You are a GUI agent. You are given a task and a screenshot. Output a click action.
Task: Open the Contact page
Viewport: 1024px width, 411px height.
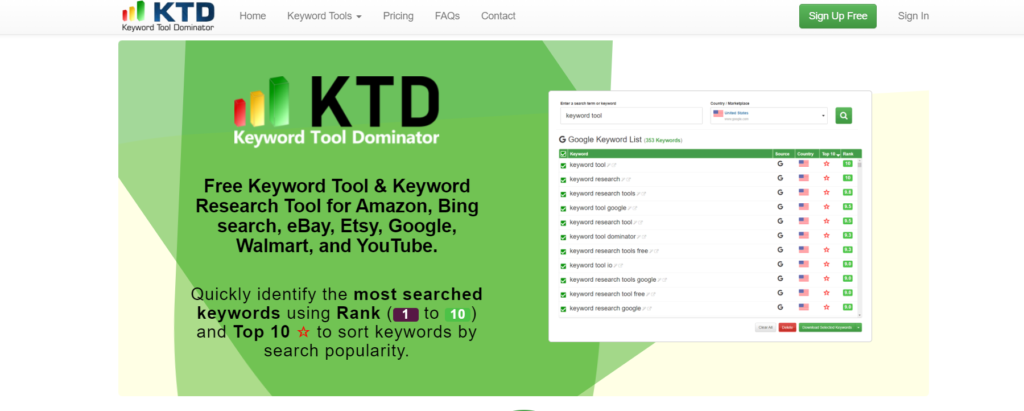(x=498, y=16)
